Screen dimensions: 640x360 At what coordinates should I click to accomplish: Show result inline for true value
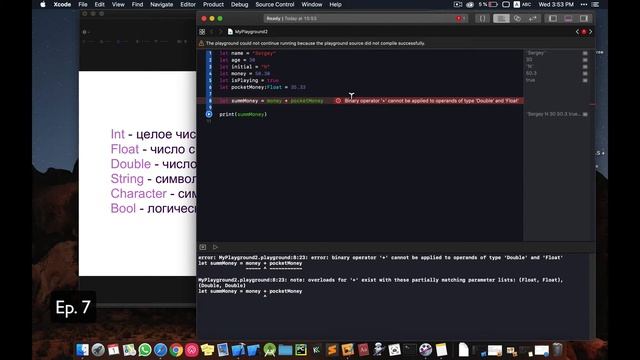pos(585,80)
